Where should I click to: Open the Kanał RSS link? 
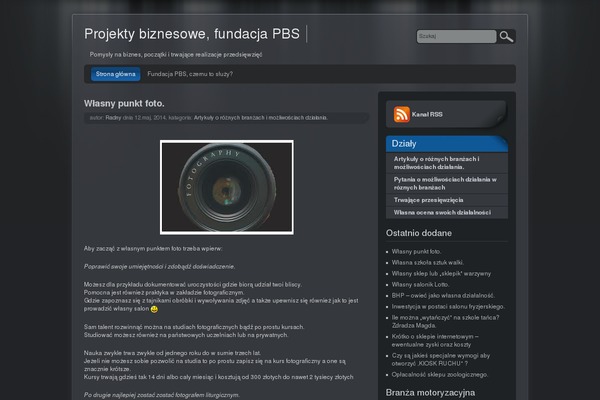[x=427, y=114]
